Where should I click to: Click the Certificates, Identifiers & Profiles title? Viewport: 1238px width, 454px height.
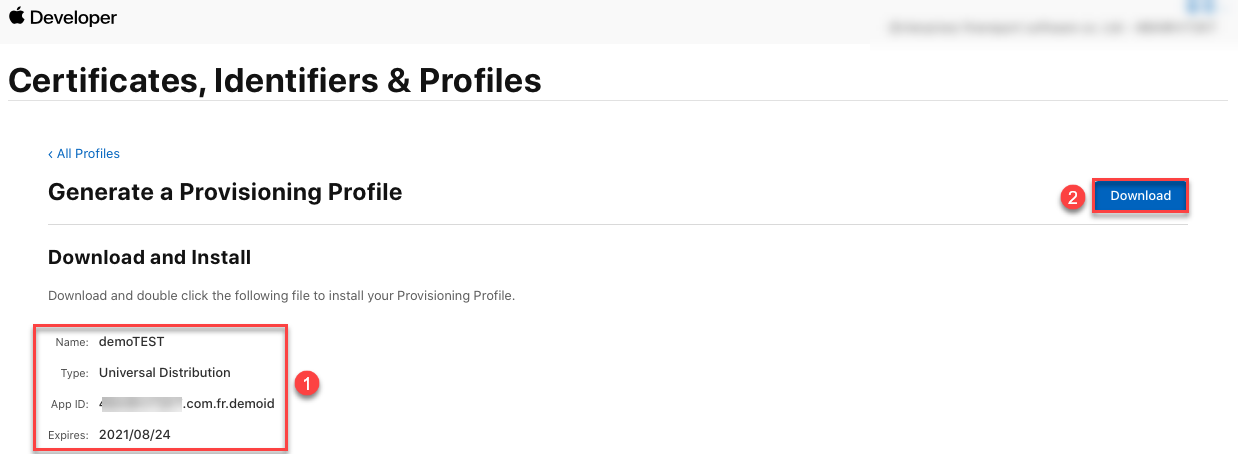pos(275,80)
